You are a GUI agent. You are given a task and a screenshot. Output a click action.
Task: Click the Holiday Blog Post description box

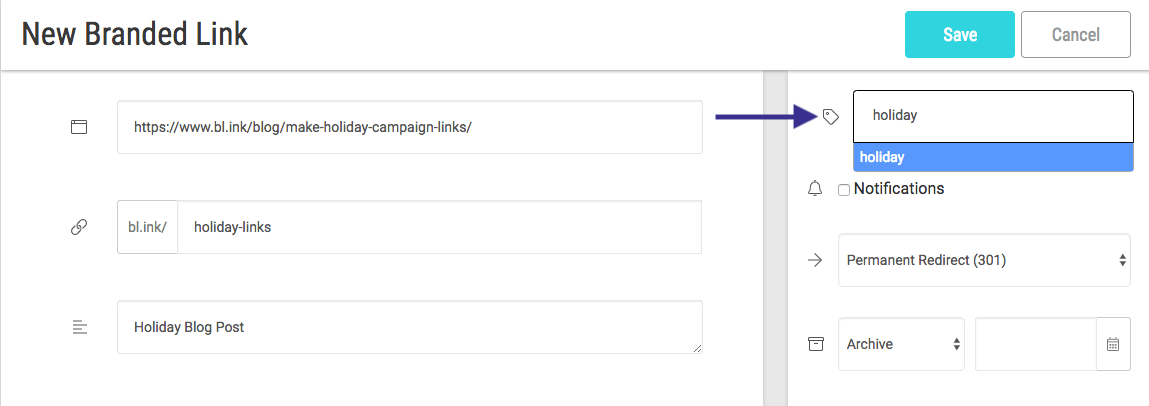coord(410,327)
